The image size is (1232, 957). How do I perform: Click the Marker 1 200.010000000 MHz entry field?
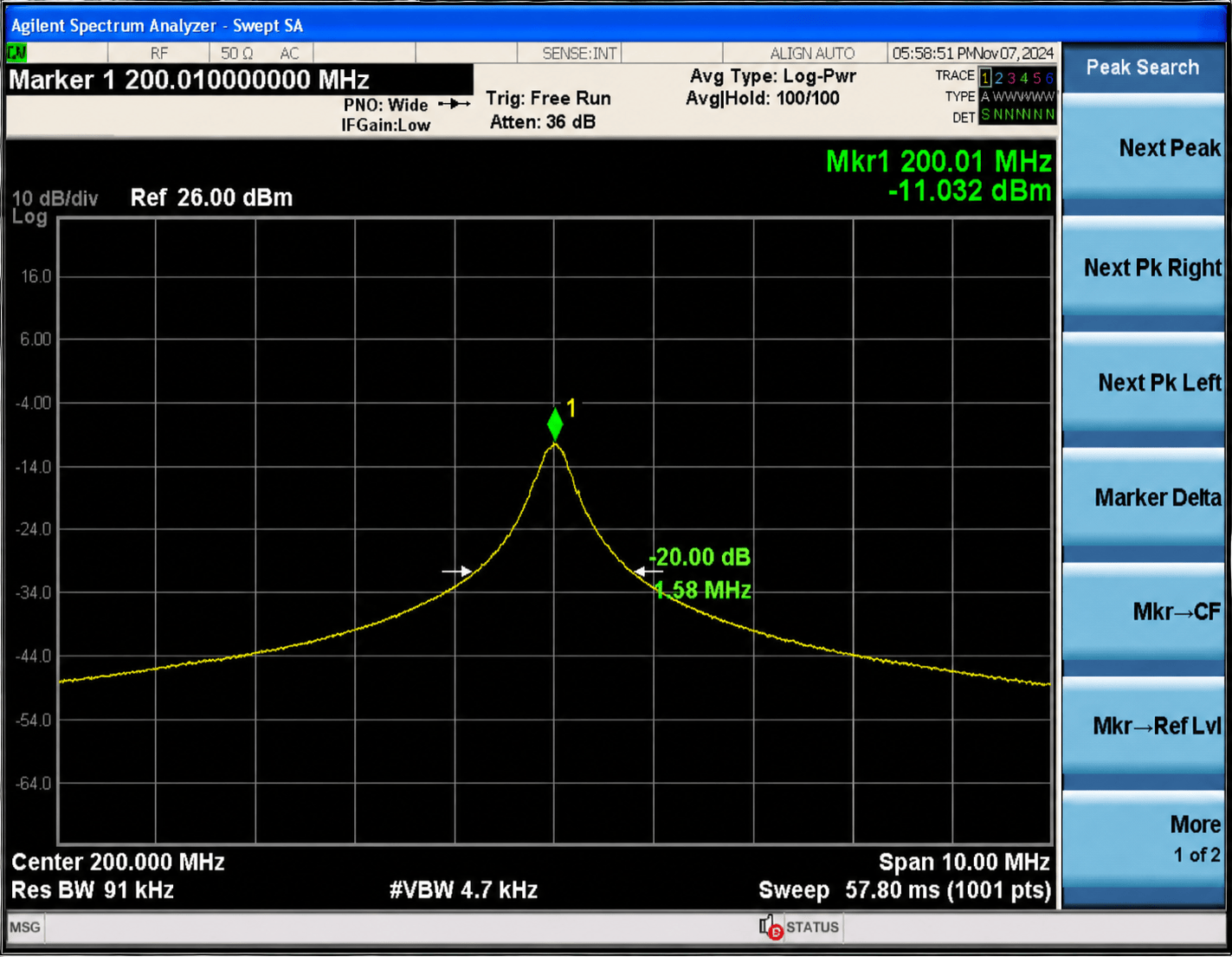point(240,80)
